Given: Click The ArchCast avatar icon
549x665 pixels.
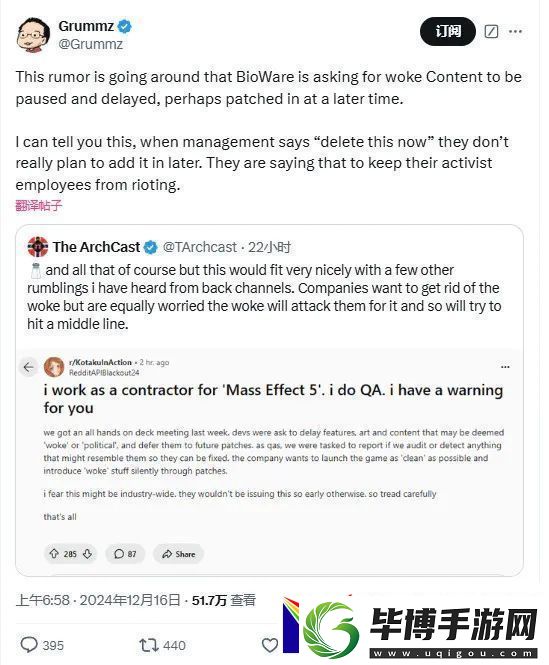Looking at the screenshot, I should point(38,247).
